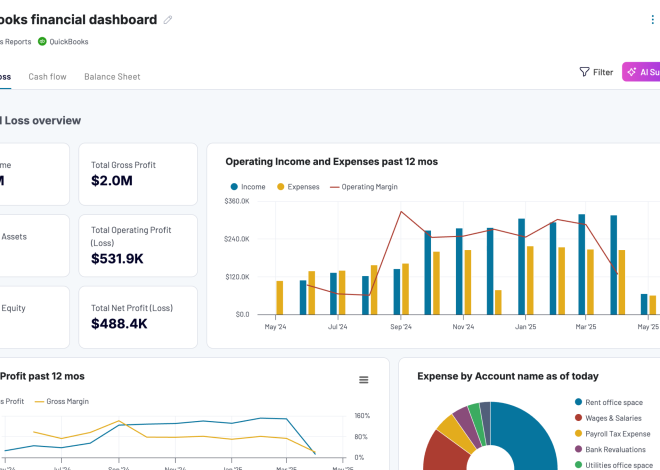This screenshot has height=470, width=660.
Task: Click the Jan '25 label on Operating Income chart
Action: coord(525,327)
